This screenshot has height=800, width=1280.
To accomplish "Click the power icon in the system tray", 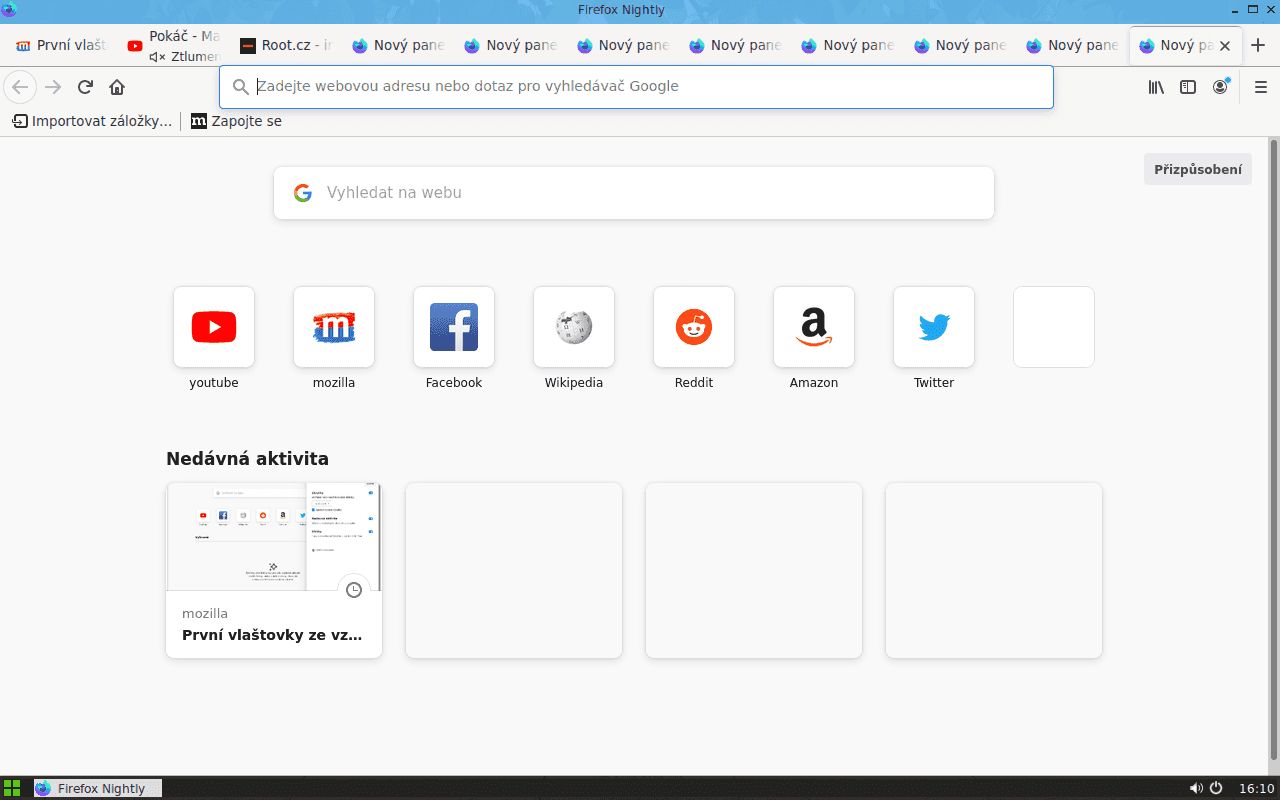I will [1216, 788].
